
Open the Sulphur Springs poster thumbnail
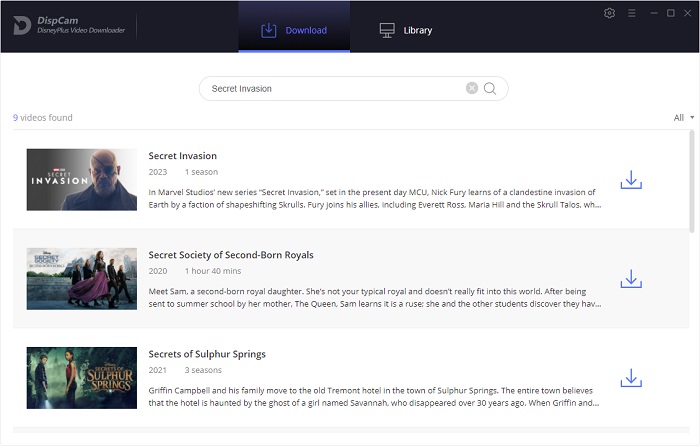(x=82, y=377)
